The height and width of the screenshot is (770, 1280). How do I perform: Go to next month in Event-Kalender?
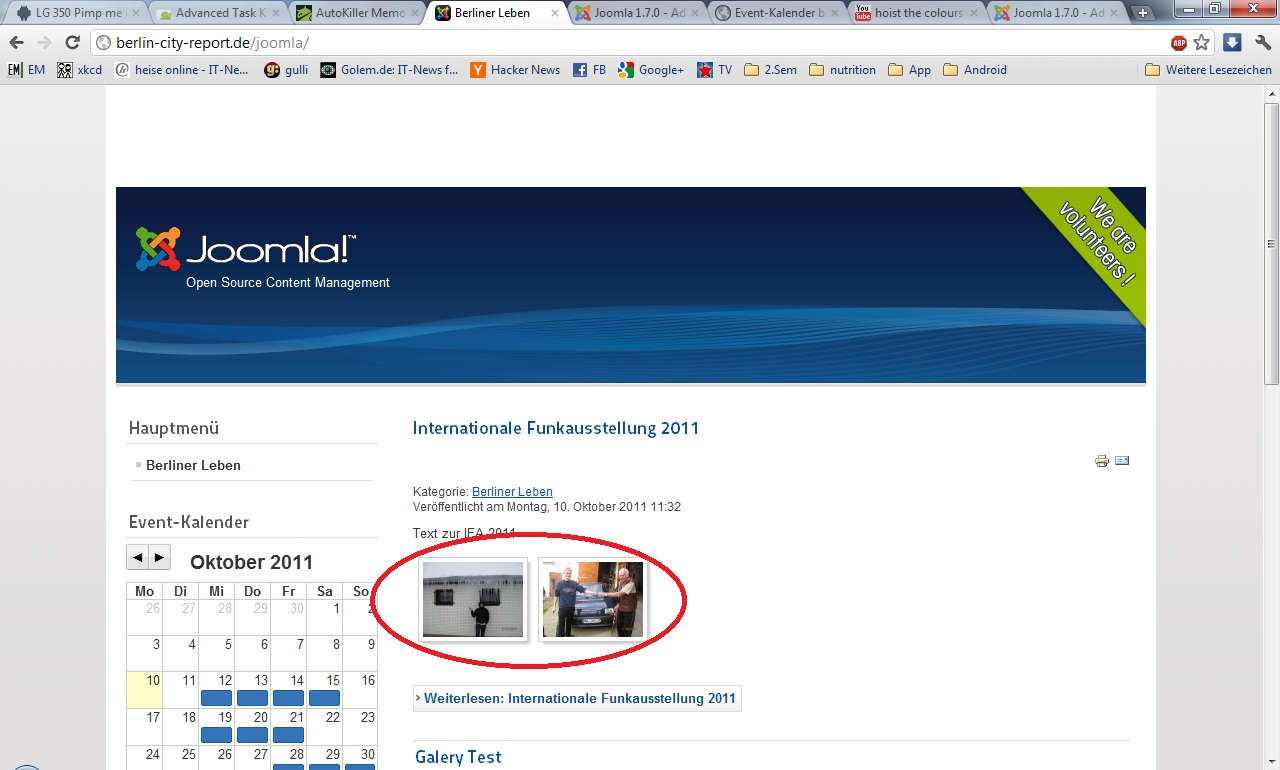160,557
